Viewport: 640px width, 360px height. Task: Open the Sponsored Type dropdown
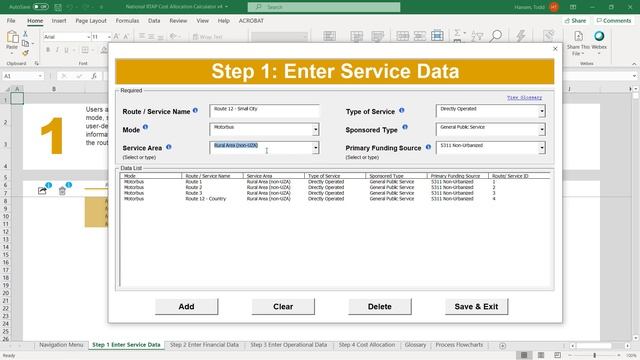point(542,130)
